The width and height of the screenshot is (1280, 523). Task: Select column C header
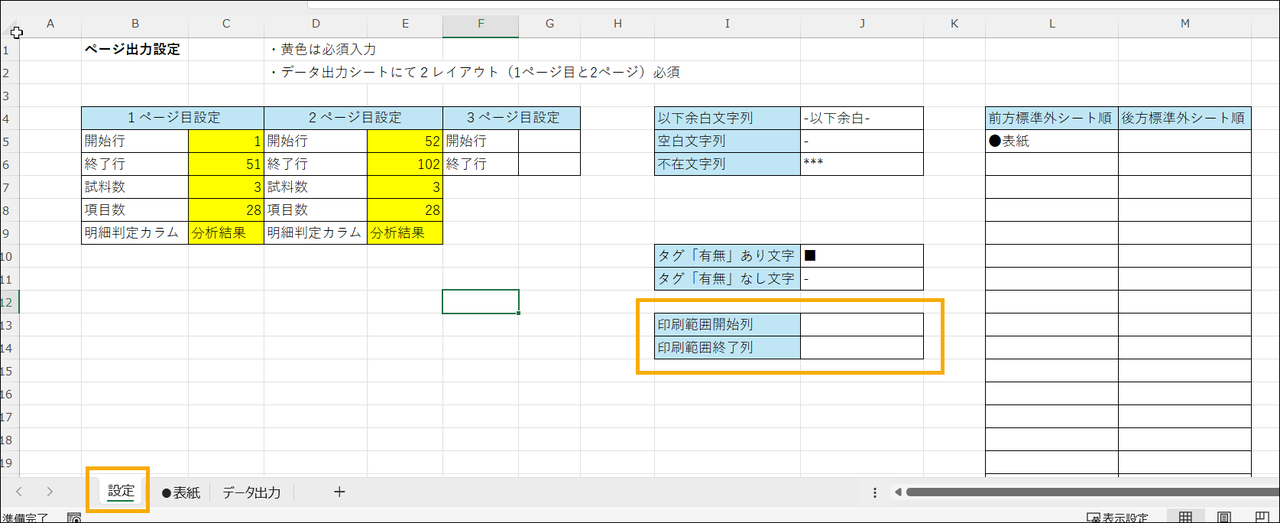click(226, 23)
